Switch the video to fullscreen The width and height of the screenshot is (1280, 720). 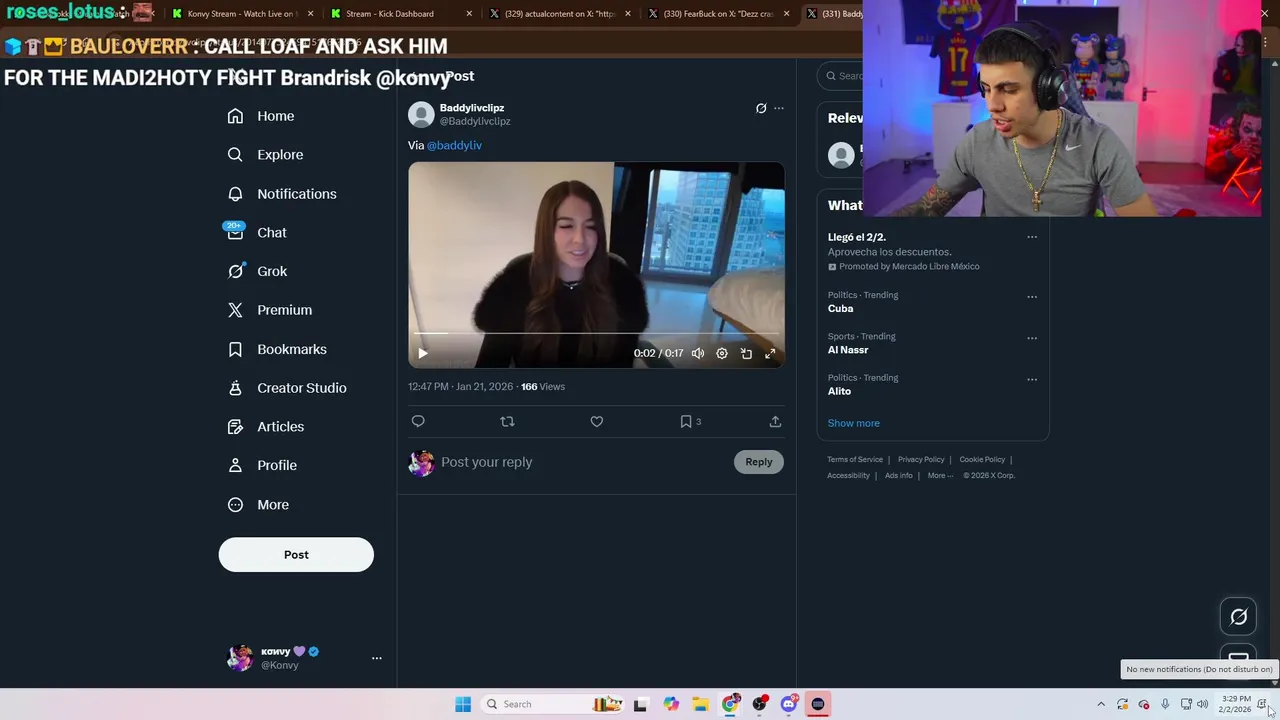(x=770, y=353)
